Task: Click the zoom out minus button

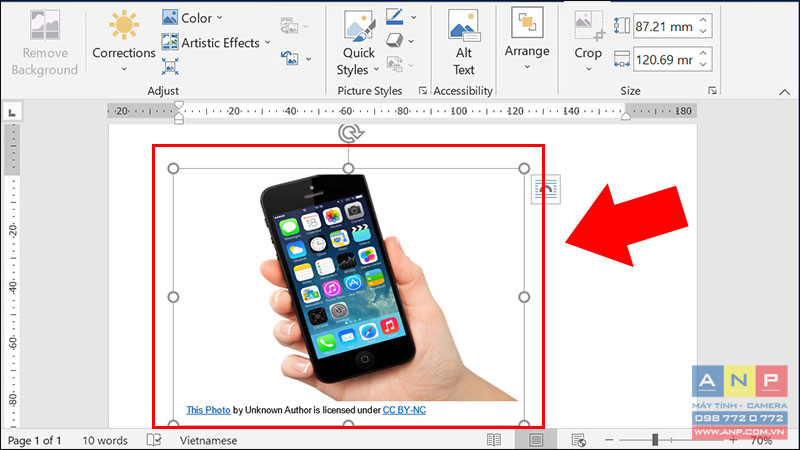Action: tap(609, 440)
